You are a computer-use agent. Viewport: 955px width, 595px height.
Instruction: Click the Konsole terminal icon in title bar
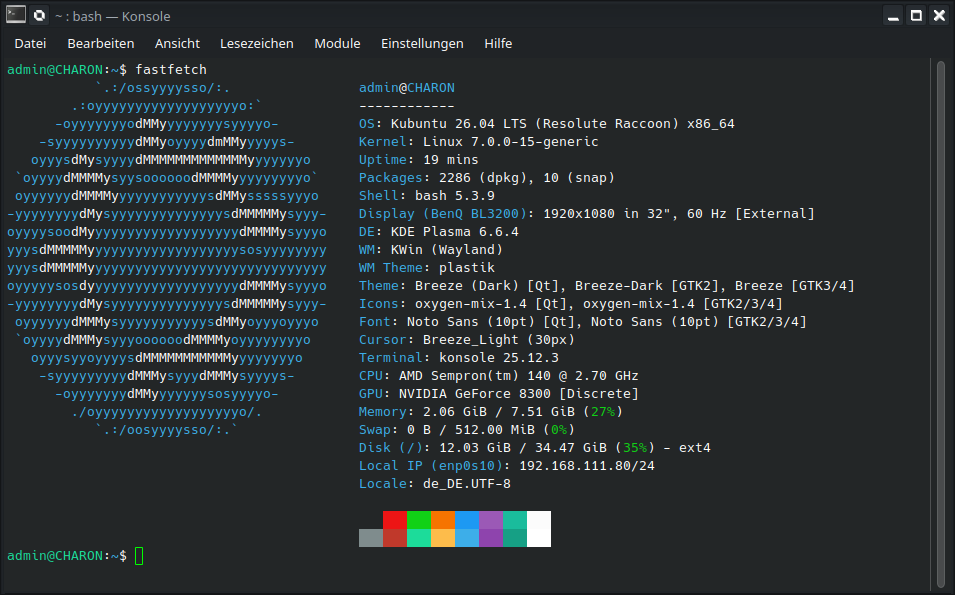(x=16, y=15)
